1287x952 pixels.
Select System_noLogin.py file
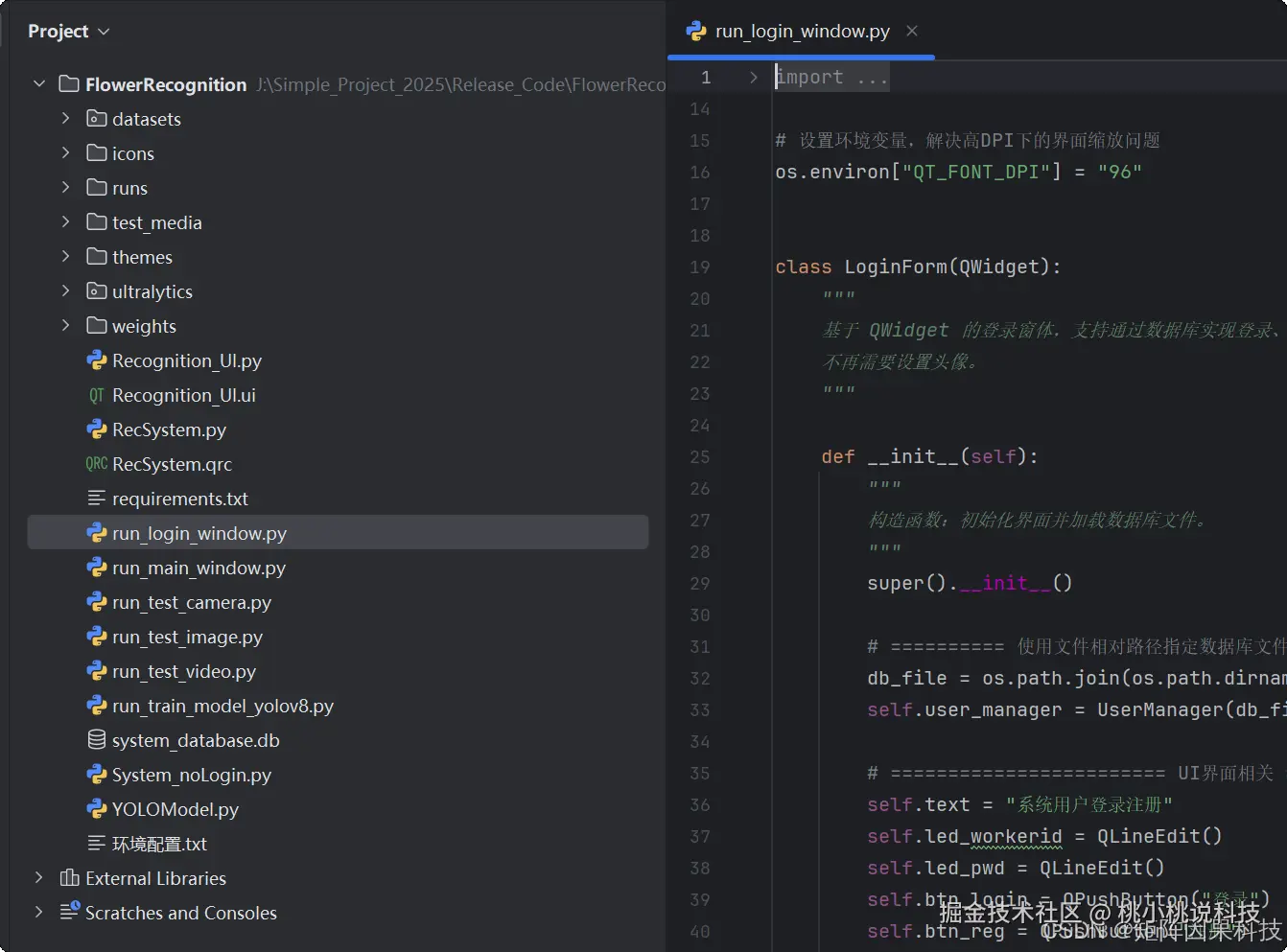(191, 775)
